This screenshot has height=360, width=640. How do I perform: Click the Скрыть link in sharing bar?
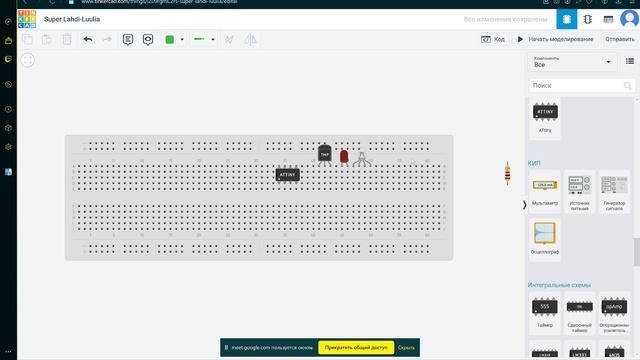click(x=406, y=348)
